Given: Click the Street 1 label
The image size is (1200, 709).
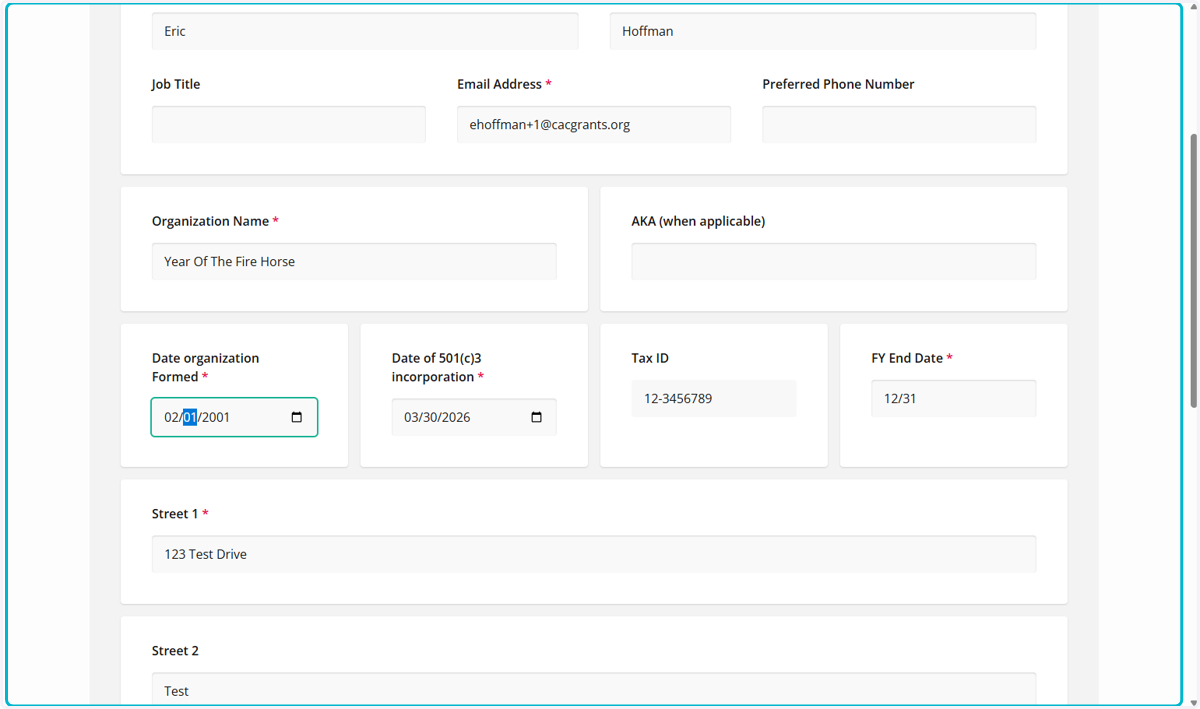Looking at the screenshot, I should click(x=180, y=514).
